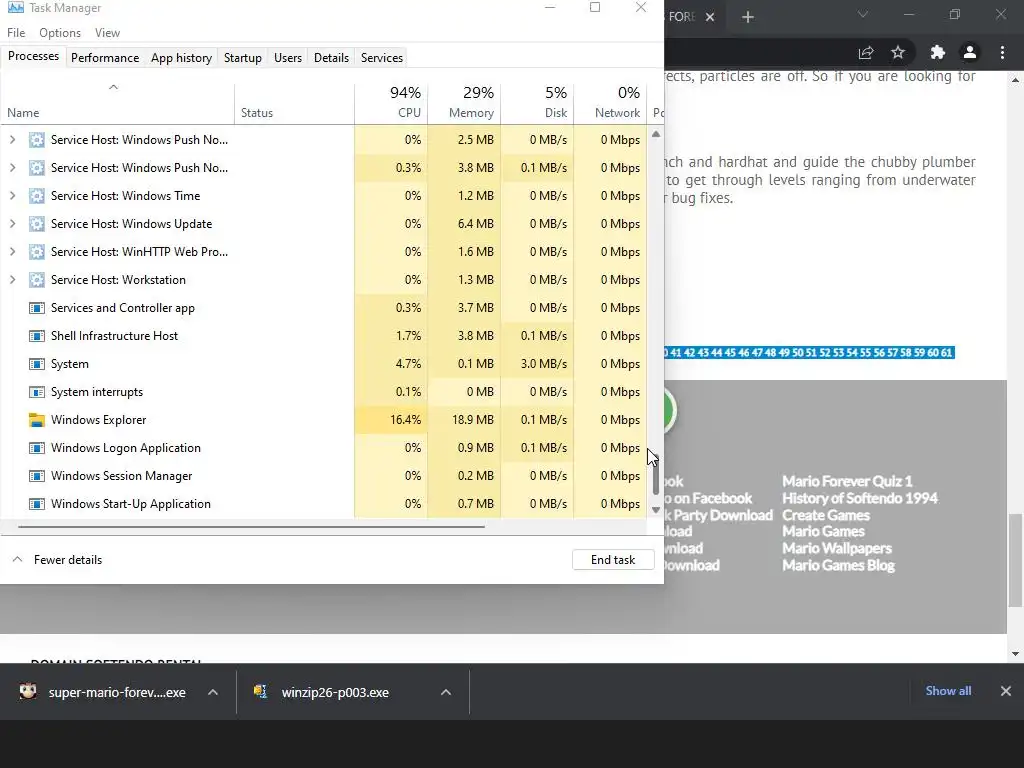Expand the Service Host: Windows Time row
This screenshot has width=1024, height=768.
pos(12,196)
